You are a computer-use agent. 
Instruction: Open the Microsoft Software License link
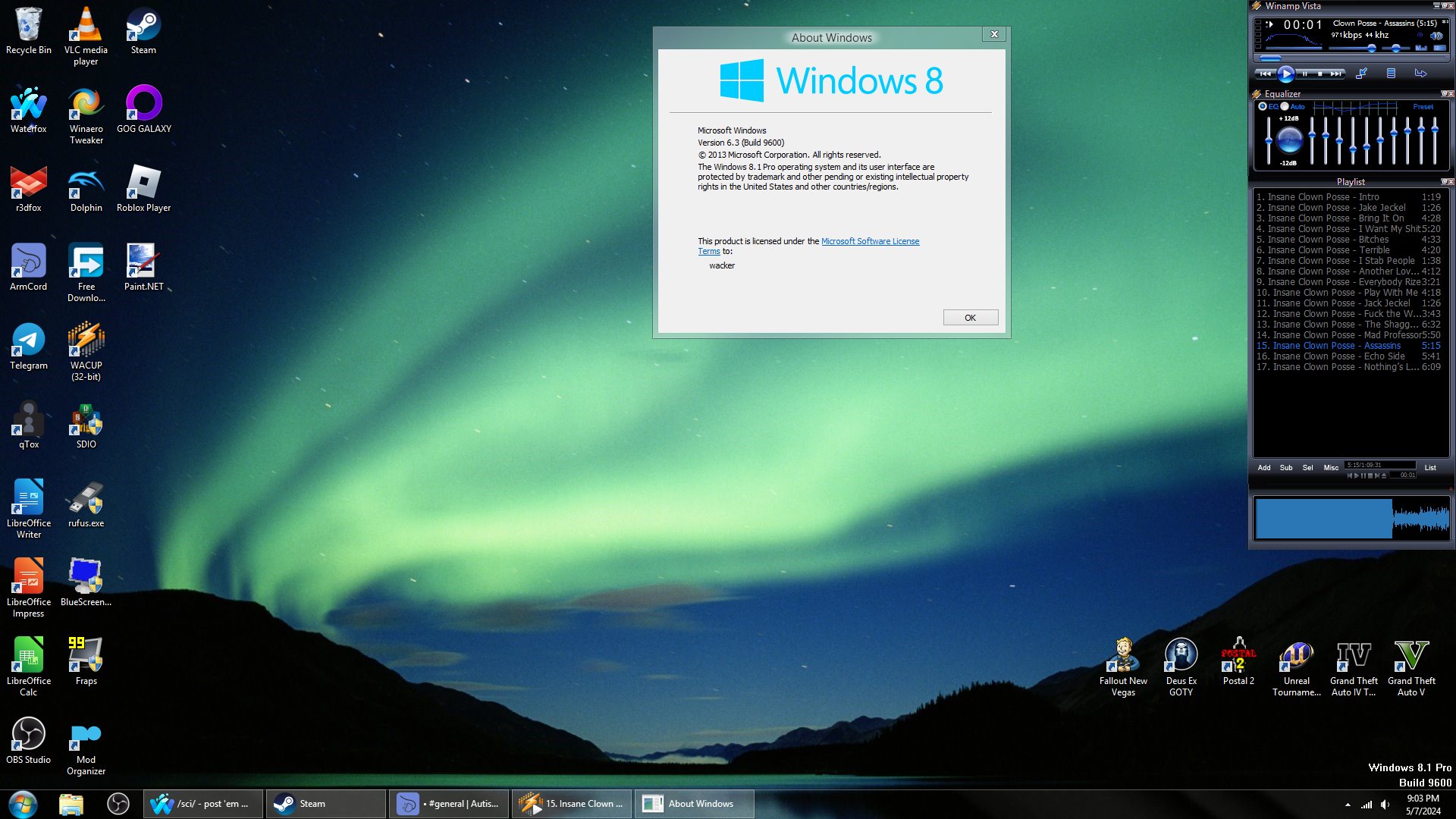870,241
